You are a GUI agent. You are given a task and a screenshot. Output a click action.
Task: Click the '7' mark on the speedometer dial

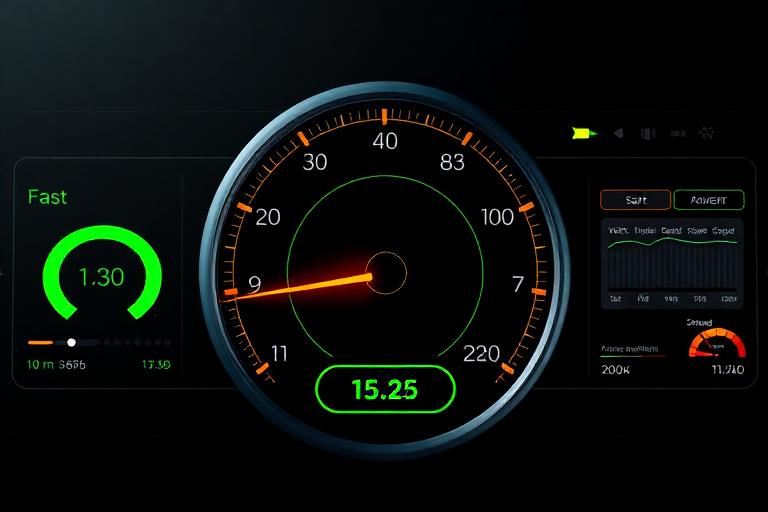518,284
